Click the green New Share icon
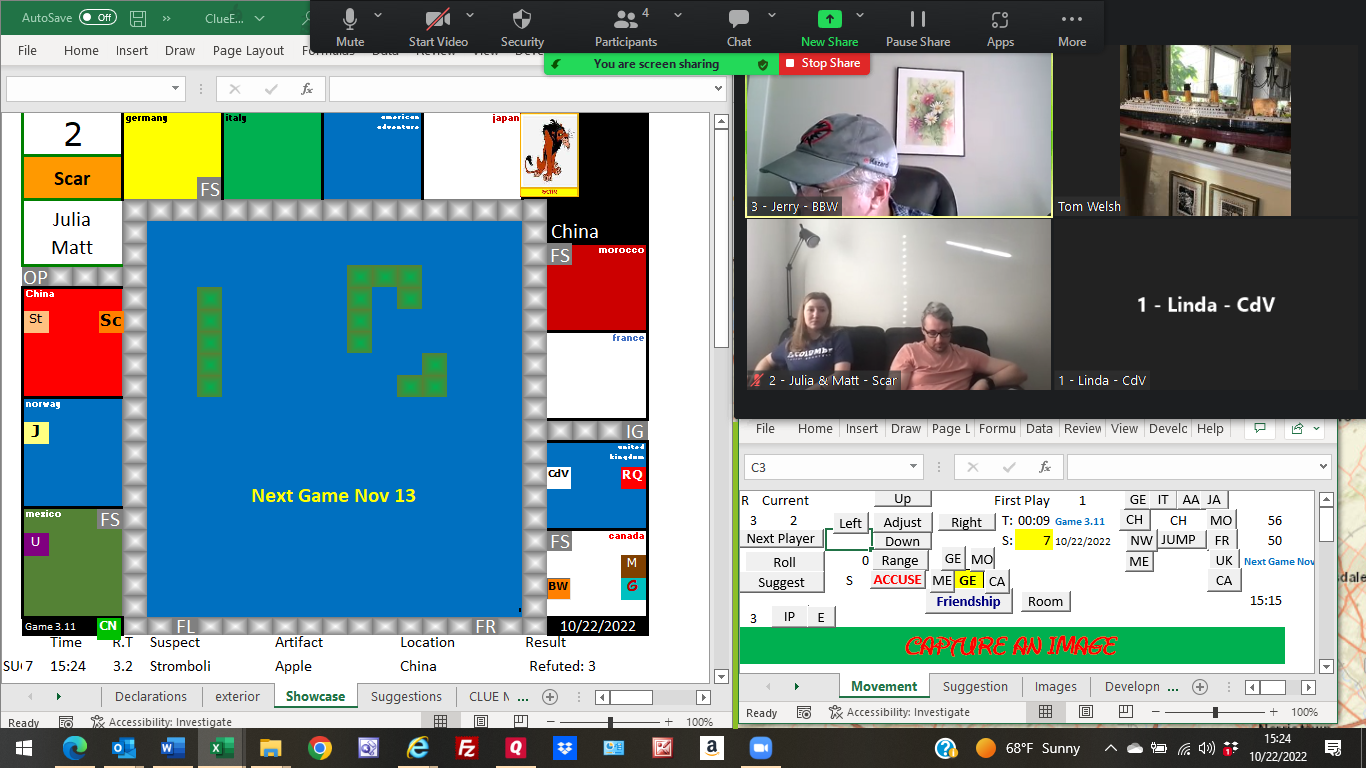The height and width of the screenshot is (768, 1366). pos(829,19)
